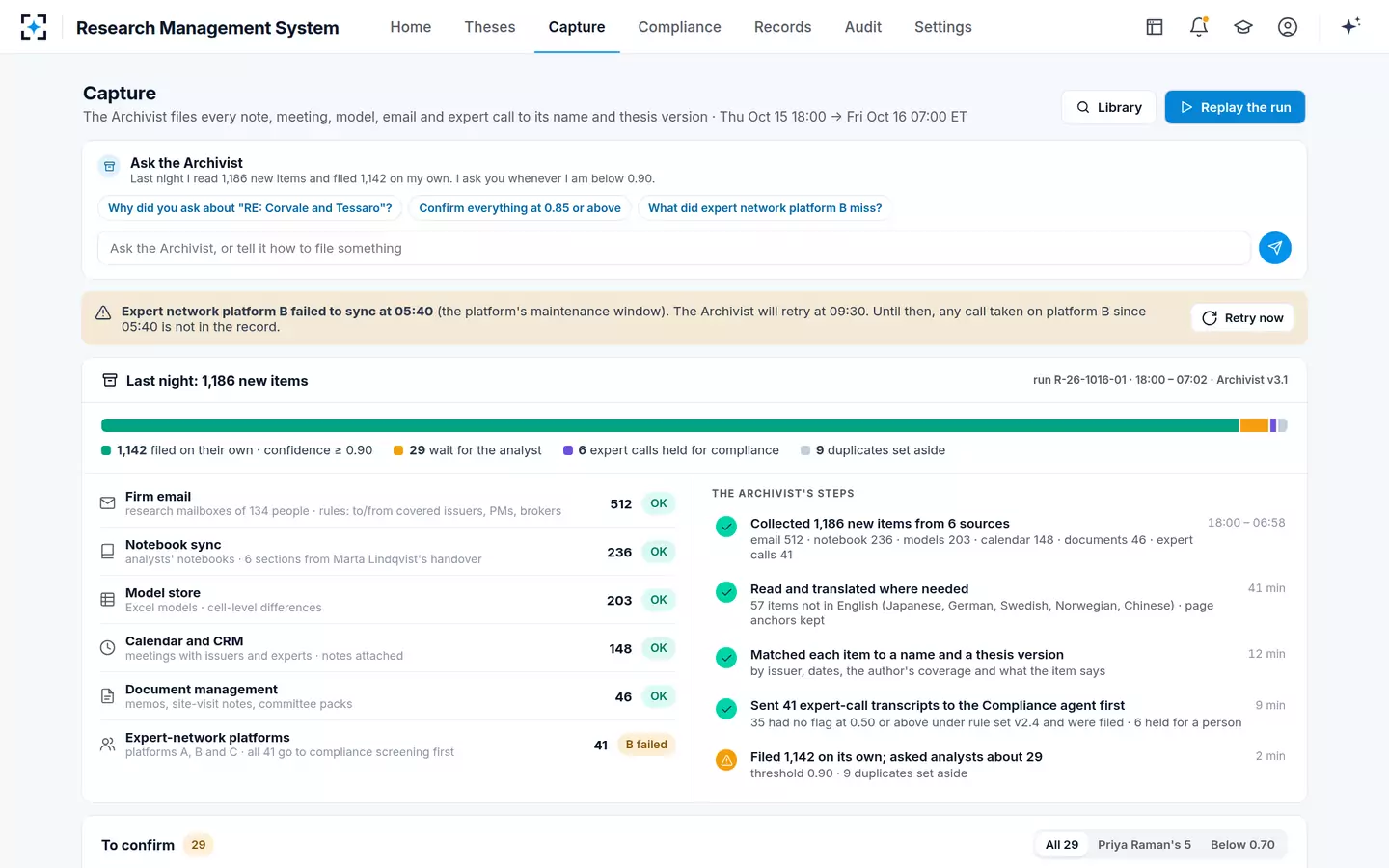Click the OK badge for Notebook sync
This screenshot has height=868, width=1389.
pos(659,552)
